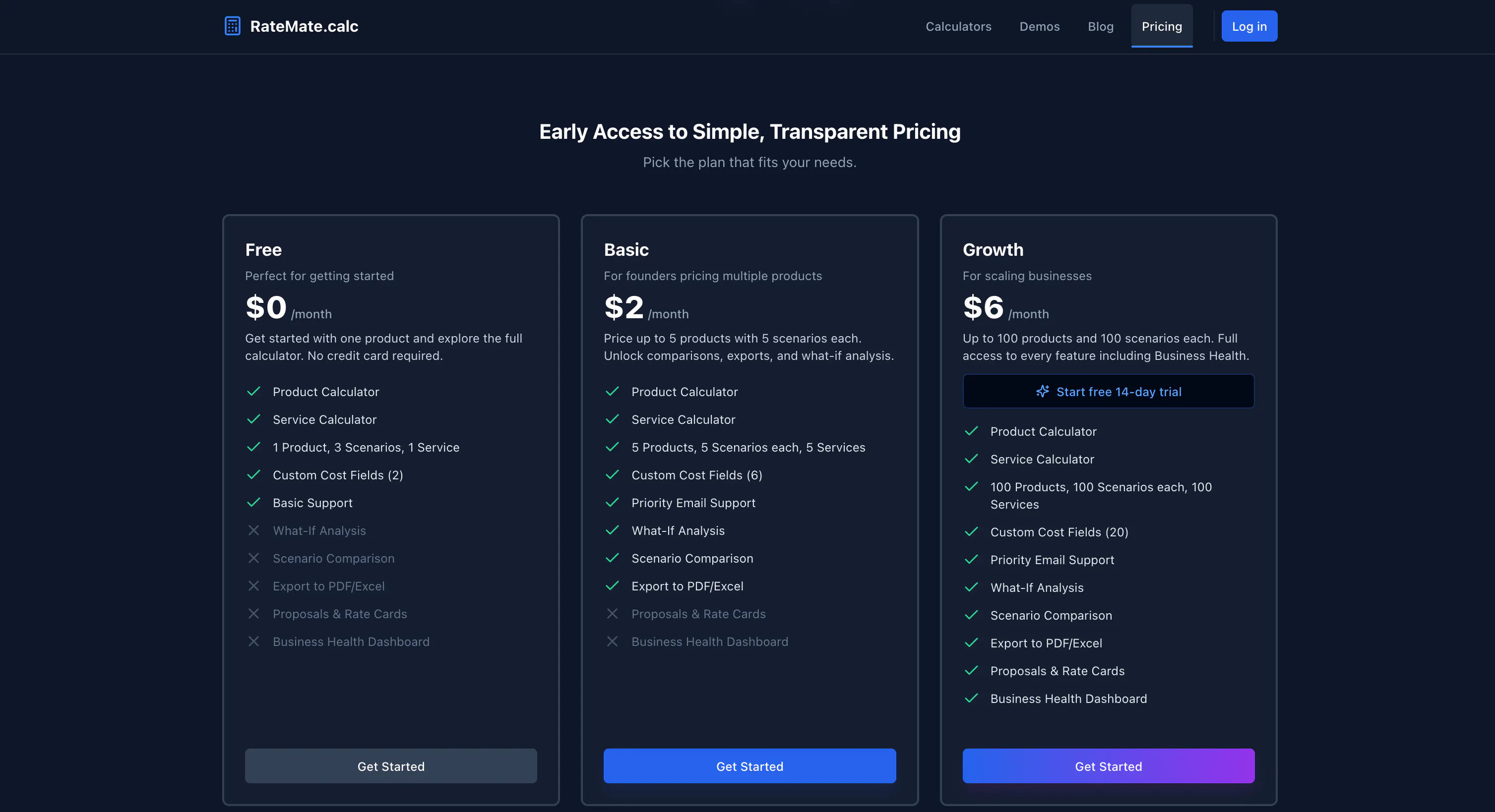Screen dimensions: 1495x812
Task: Click the Log in button
Action: [1249, 26]
